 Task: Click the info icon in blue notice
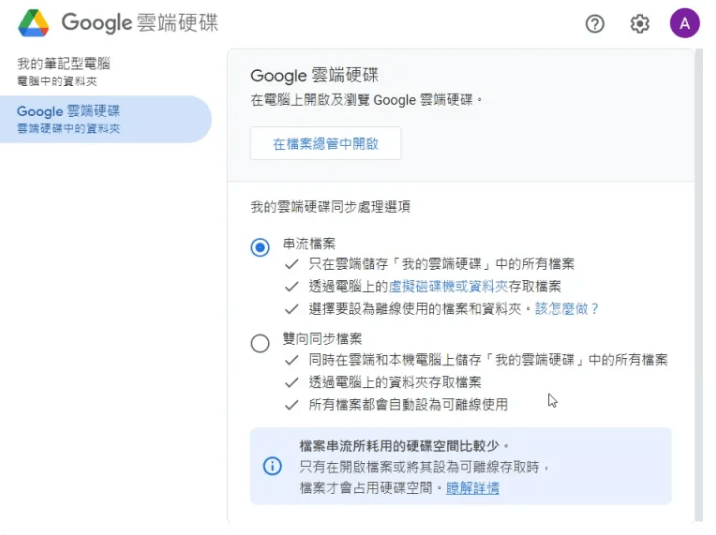point(272,466)
